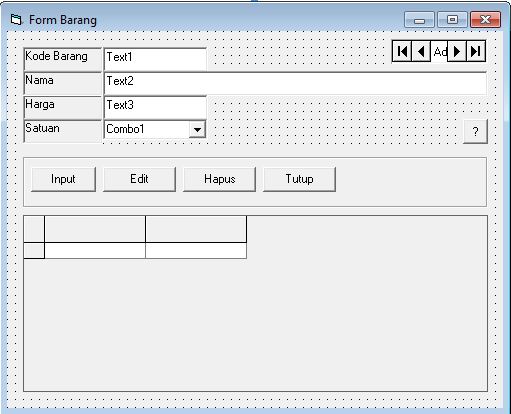Click first data cell in grid
The height and width of the screenshot is (414, 511).
(x=95, y=250)
